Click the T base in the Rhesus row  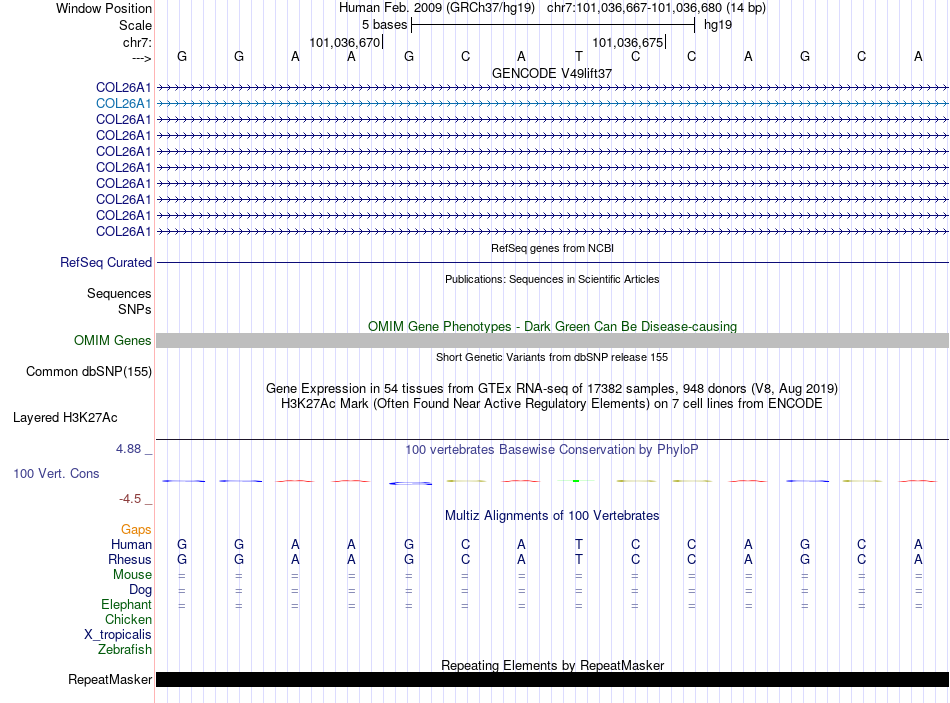(579, 559)
